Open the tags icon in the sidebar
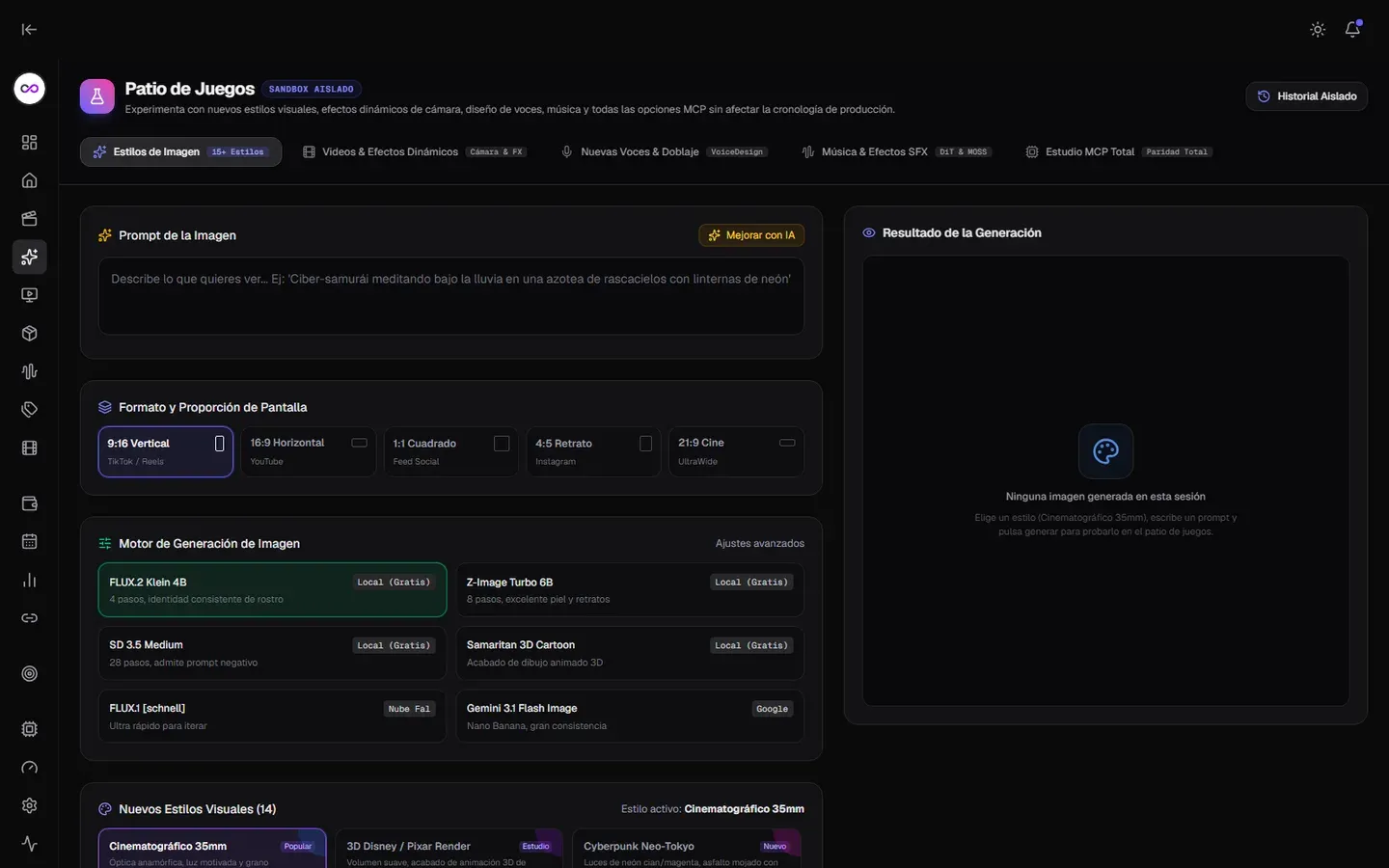The image size is (1389, 868). (x=30, y=410)
